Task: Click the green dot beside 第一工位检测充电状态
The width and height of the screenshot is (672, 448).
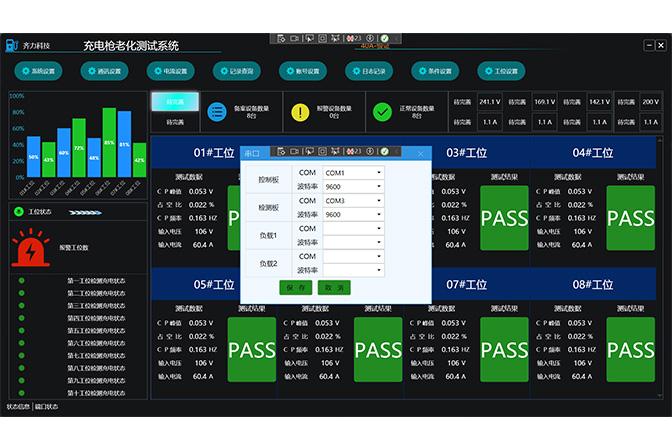Action: click(x=22, y=280)
